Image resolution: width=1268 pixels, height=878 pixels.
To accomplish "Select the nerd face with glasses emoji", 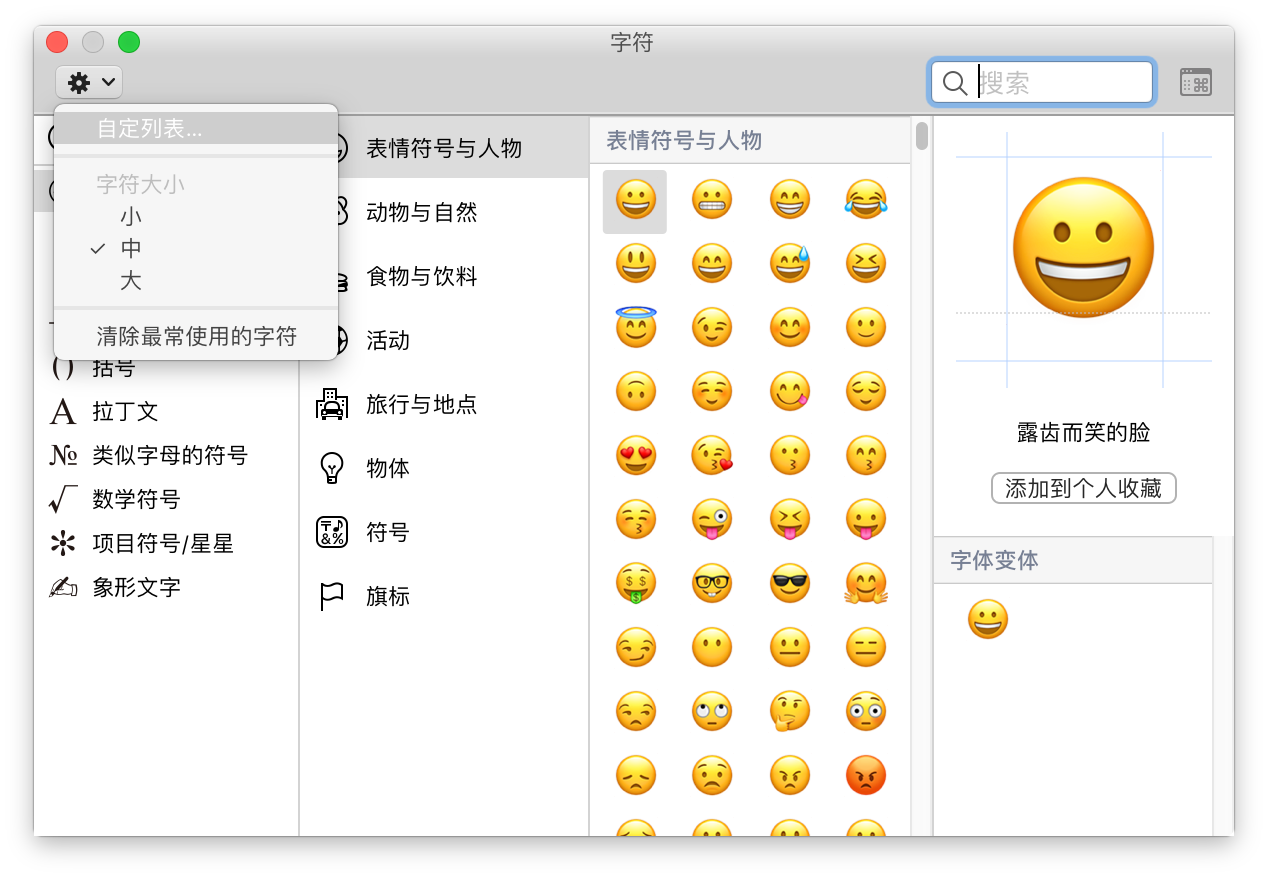I will point(712,583).
